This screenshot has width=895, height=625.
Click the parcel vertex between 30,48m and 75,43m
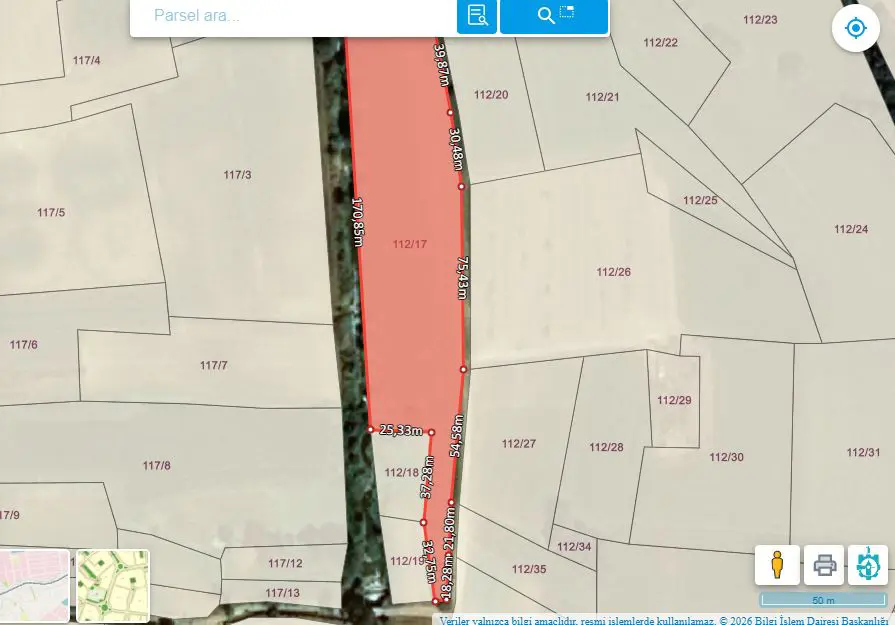(461, 187)
